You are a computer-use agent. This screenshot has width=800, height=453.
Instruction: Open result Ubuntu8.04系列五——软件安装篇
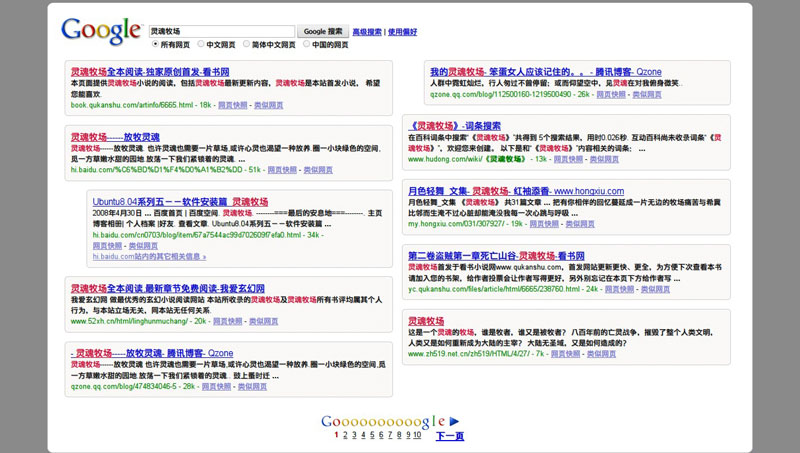point(180,202)
